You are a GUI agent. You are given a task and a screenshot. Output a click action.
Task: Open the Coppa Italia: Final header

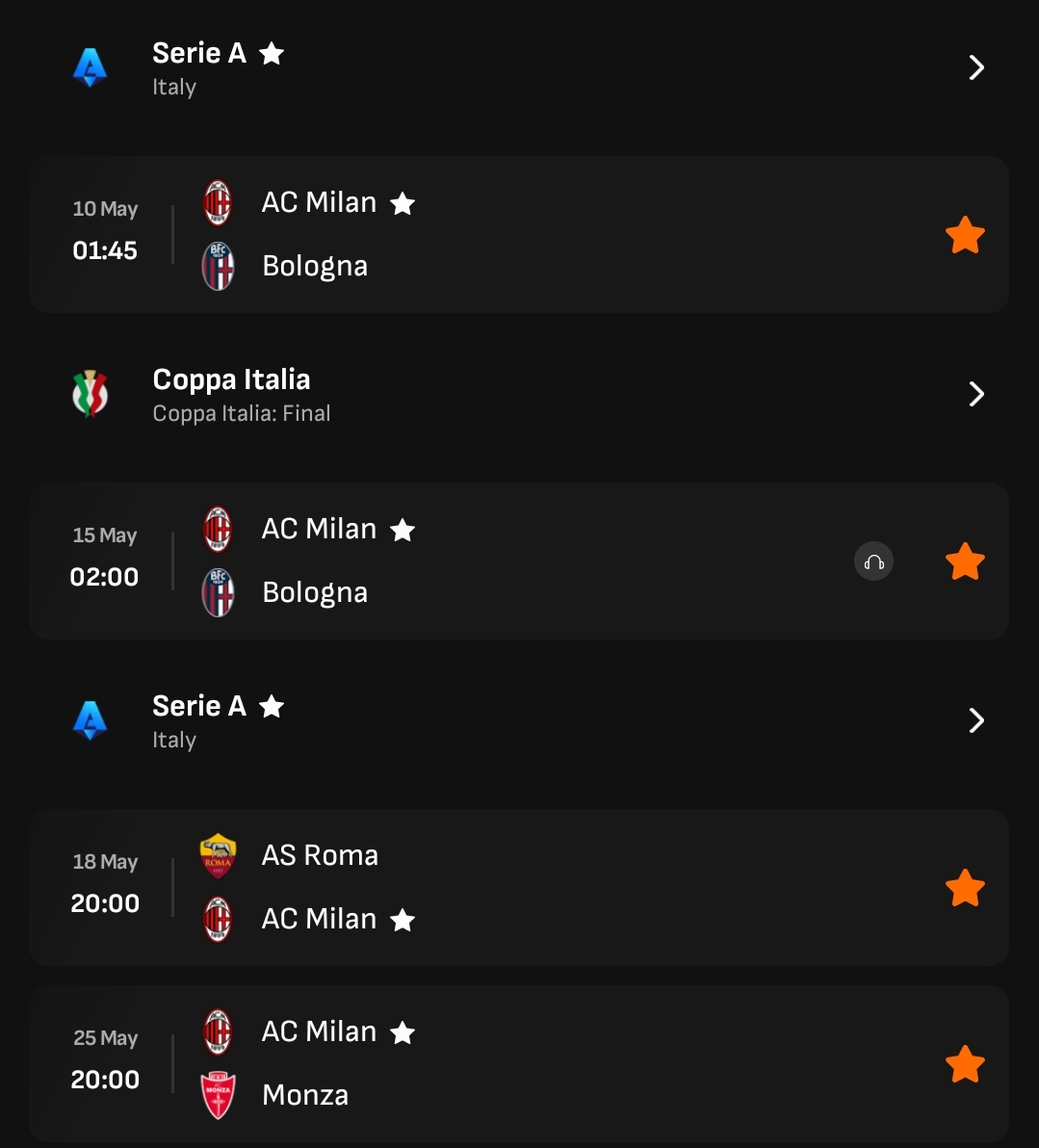(519, 394)
